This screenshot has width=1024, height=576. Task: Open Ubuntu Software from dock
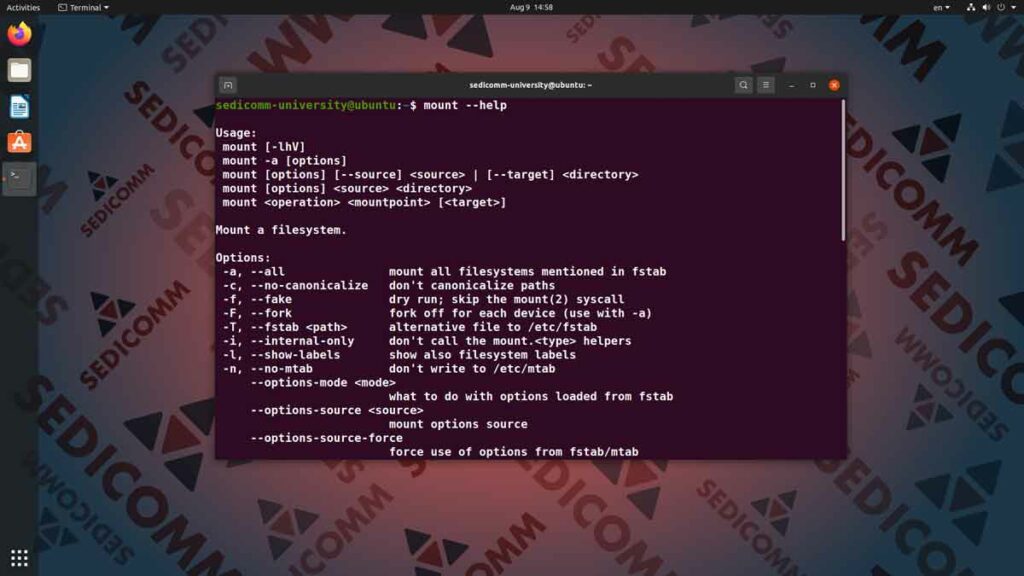click(x=19, y=142)
